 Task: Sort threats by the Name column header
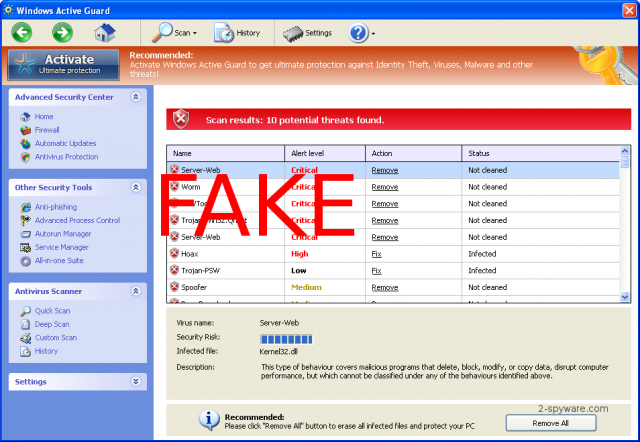(x=225, y=153)
